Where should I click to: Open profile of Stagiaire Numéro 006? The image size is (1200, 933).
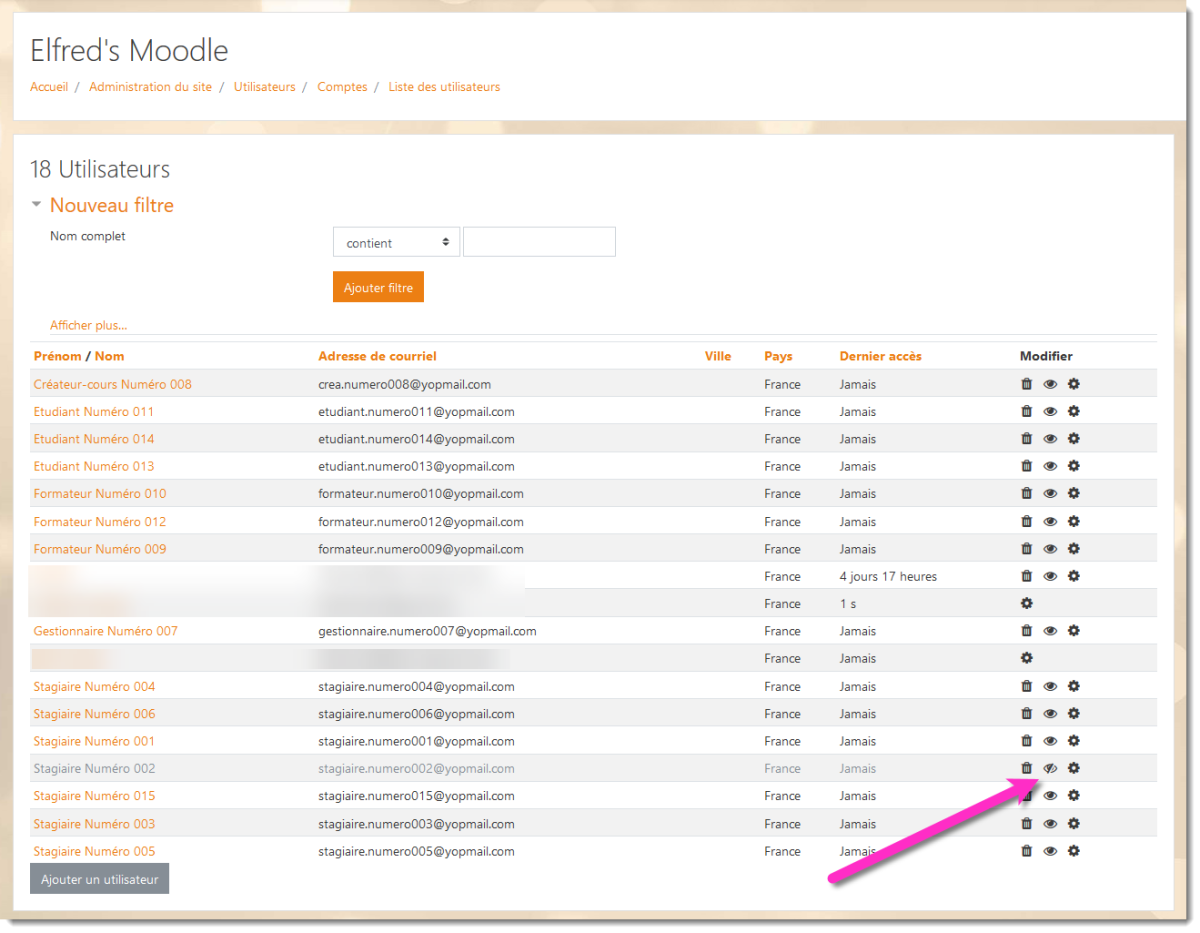pos(94,714)
